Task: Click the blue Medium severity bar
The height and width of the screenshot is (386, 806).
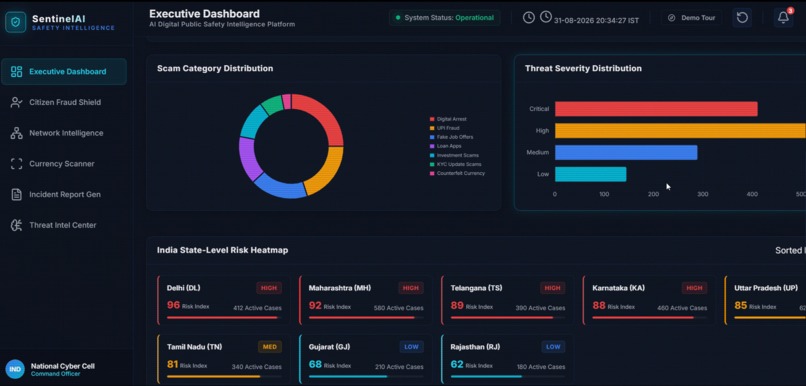Action: click(x=626, y=153)
